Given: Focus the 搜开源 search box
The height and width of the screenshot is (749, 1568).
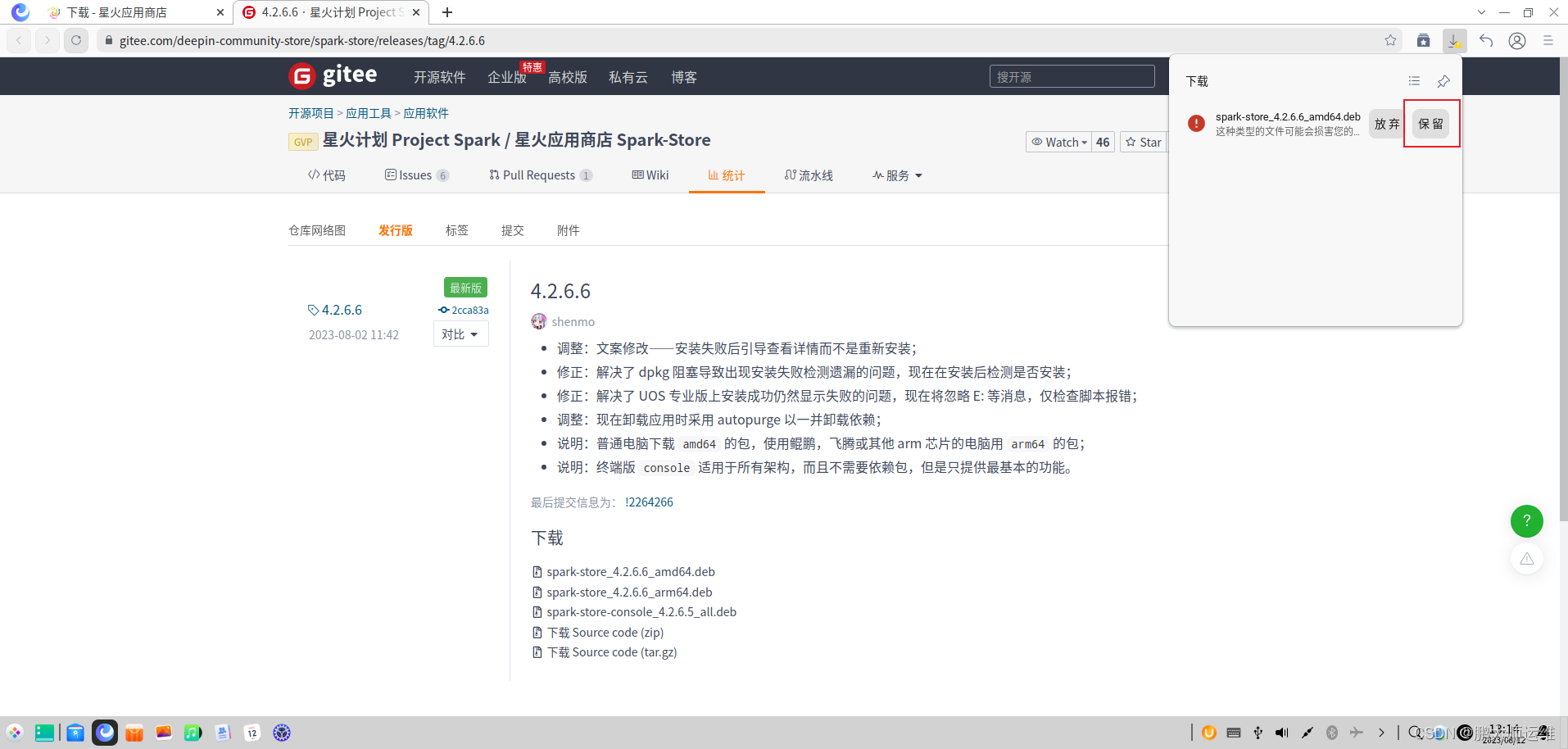Looking at the screenshot, I should pyautogui.click(x=1072, y=76).
